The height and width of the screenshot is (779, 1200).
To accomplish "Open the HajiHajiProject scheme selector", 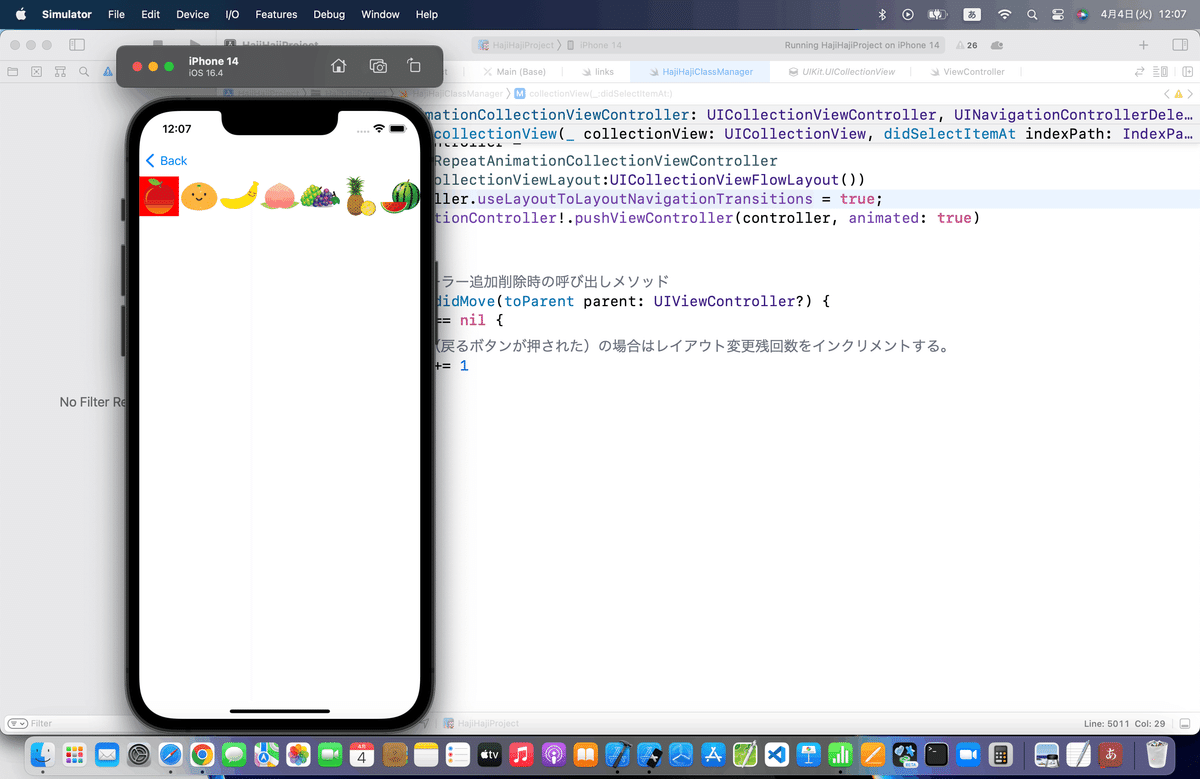I will [515, 45].
